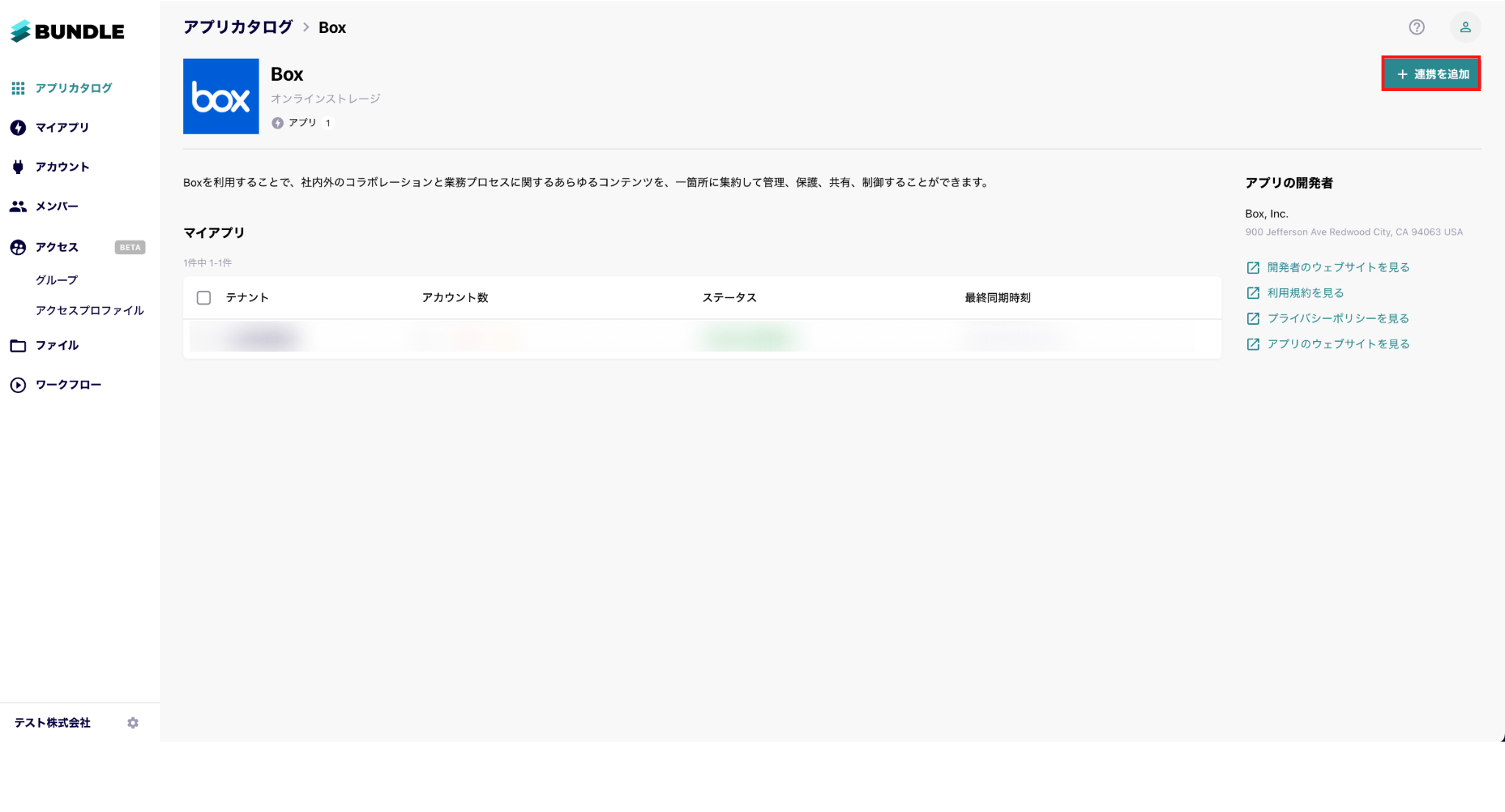Click the 900 Jefferson Ave address text

pyautogui.click(x=1354, y=232)
